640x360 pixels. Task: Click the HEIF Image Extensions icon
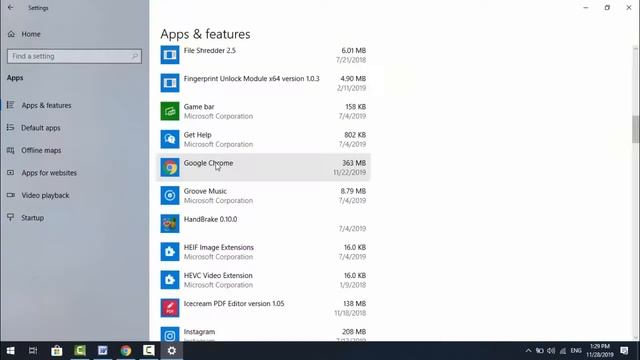[170, 252]
